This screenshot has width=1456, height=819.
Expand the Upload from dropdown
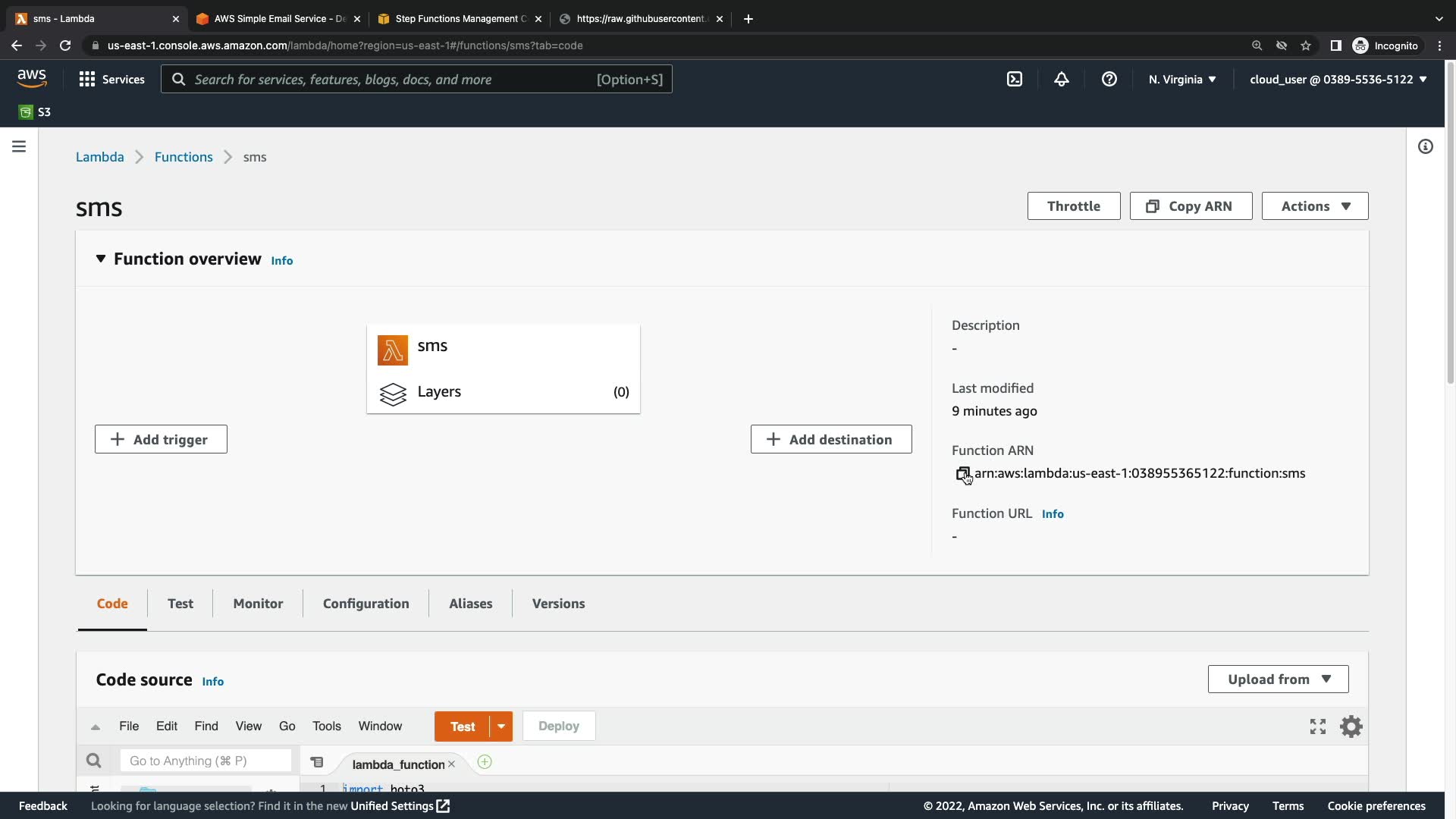pos(1278,679)
